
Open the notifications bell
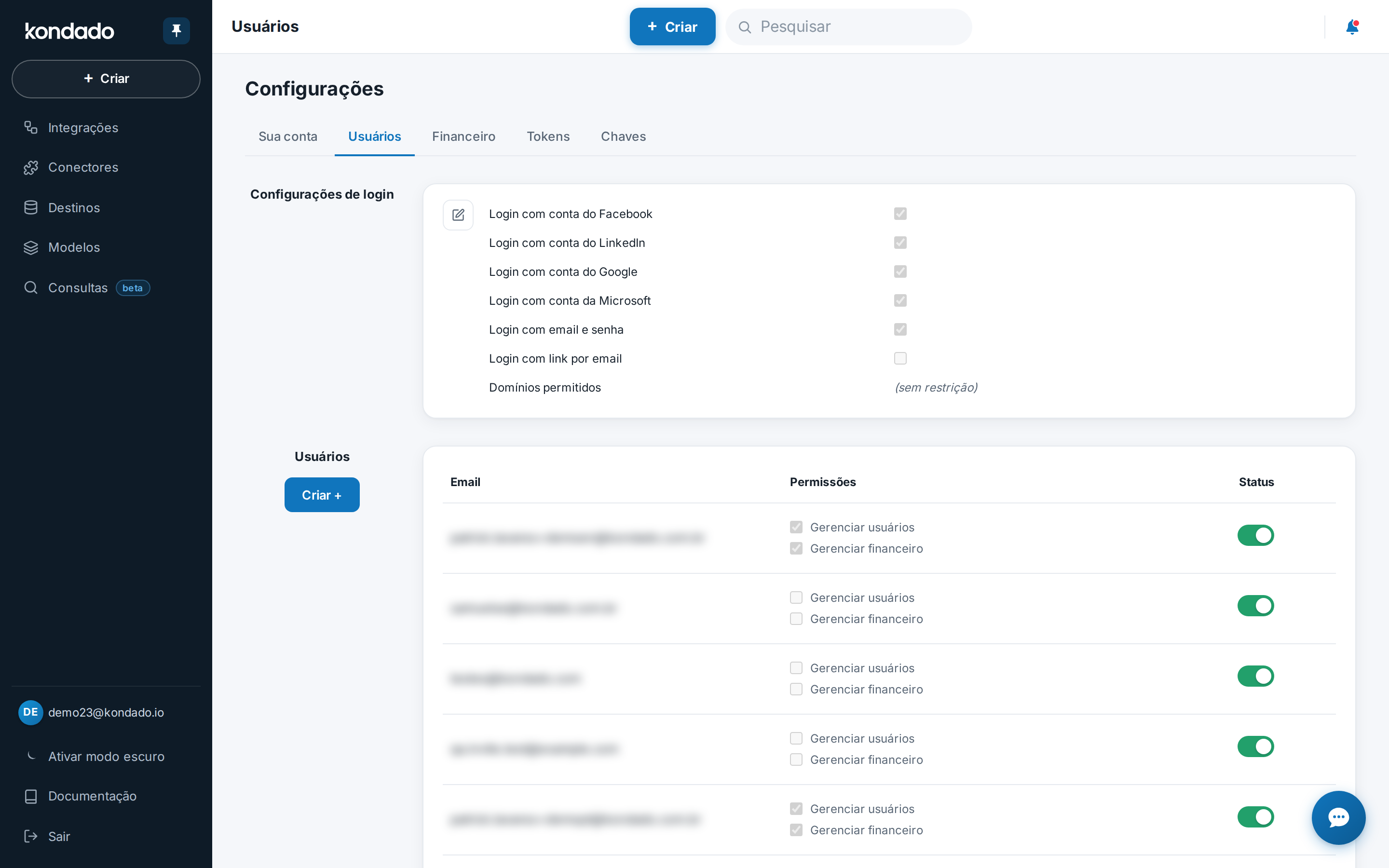point(1352,27)
